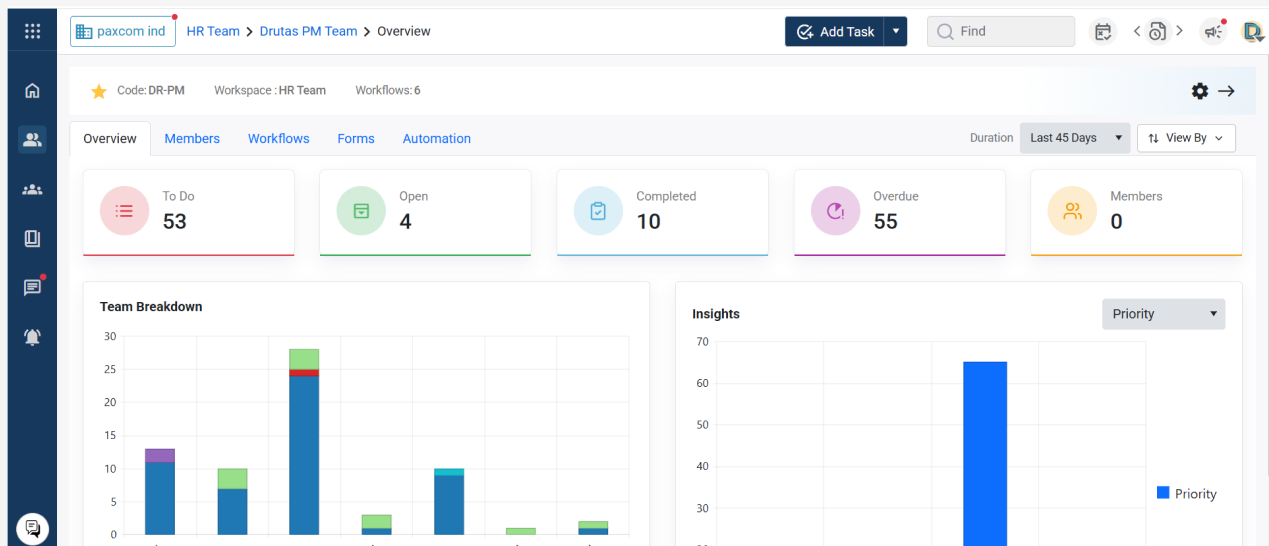The width and height of the screenshot is (1269, 546).
Task: Expand the Add Task dropdown arrow
Action: tap(896, 31)
